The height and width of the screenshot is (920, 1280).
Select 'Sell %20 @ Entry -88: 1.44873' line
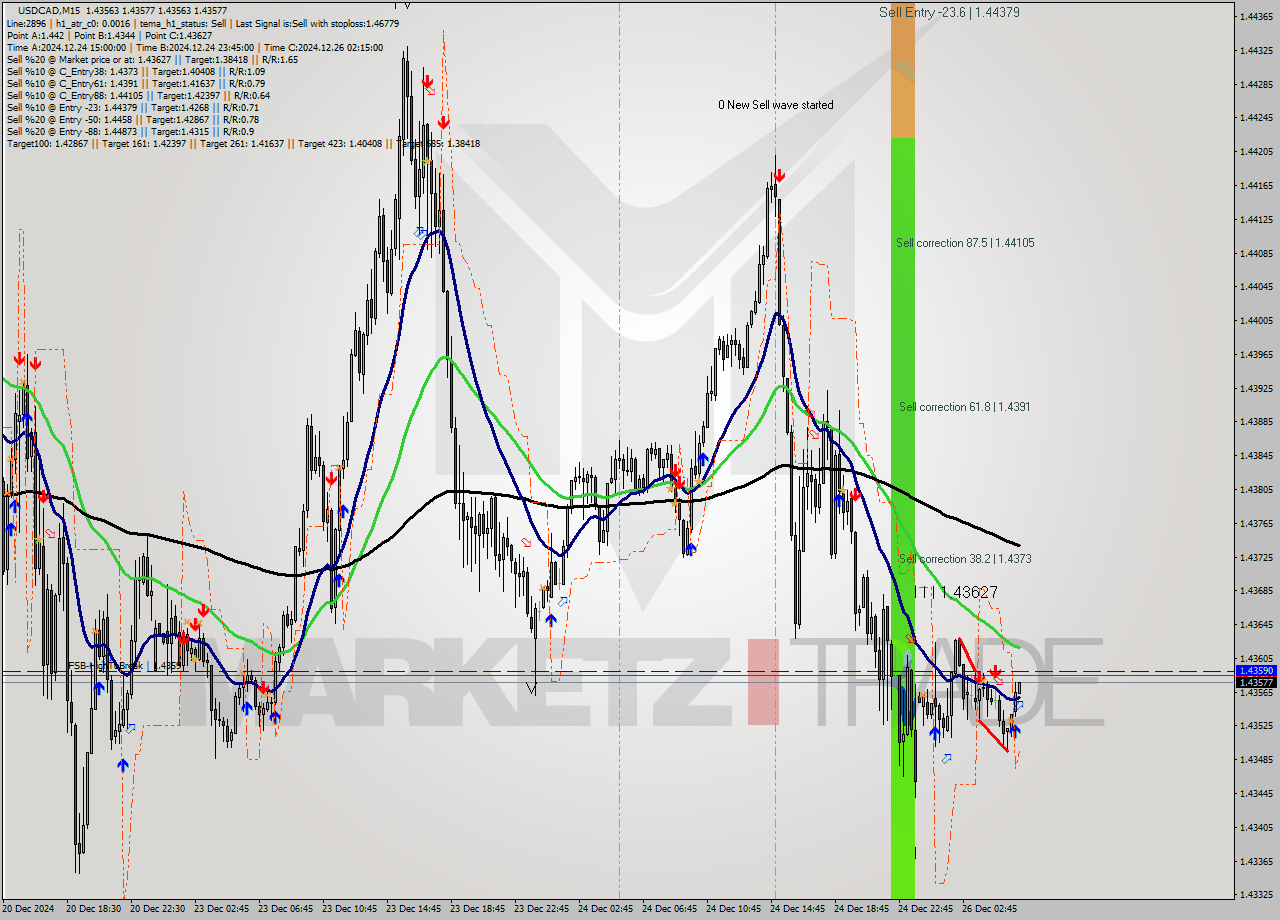130,132
